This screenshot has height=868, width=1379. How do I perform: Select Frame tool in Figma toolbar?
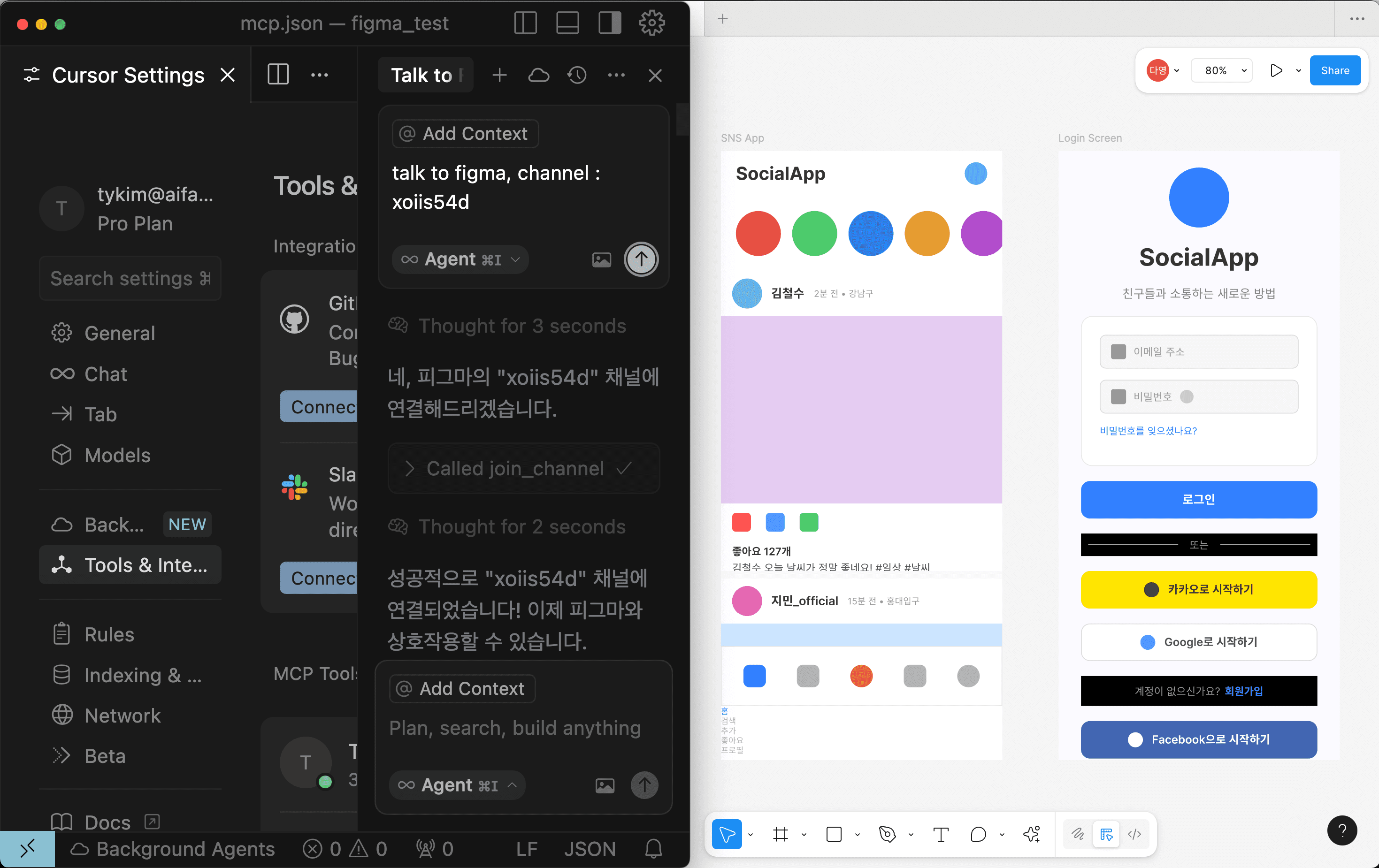[780, 834]
